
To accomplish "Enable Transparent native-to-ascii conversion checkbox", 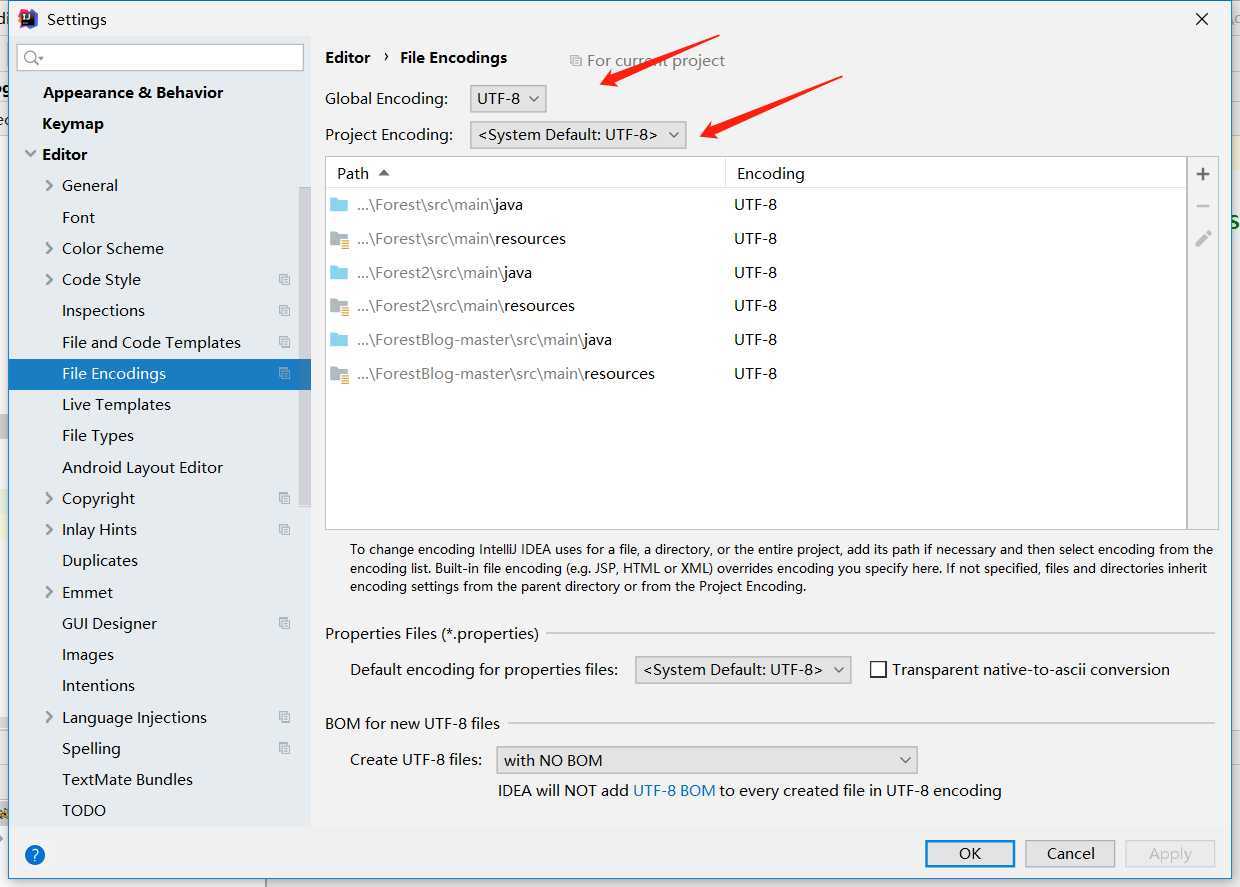I will pos(878,670).
